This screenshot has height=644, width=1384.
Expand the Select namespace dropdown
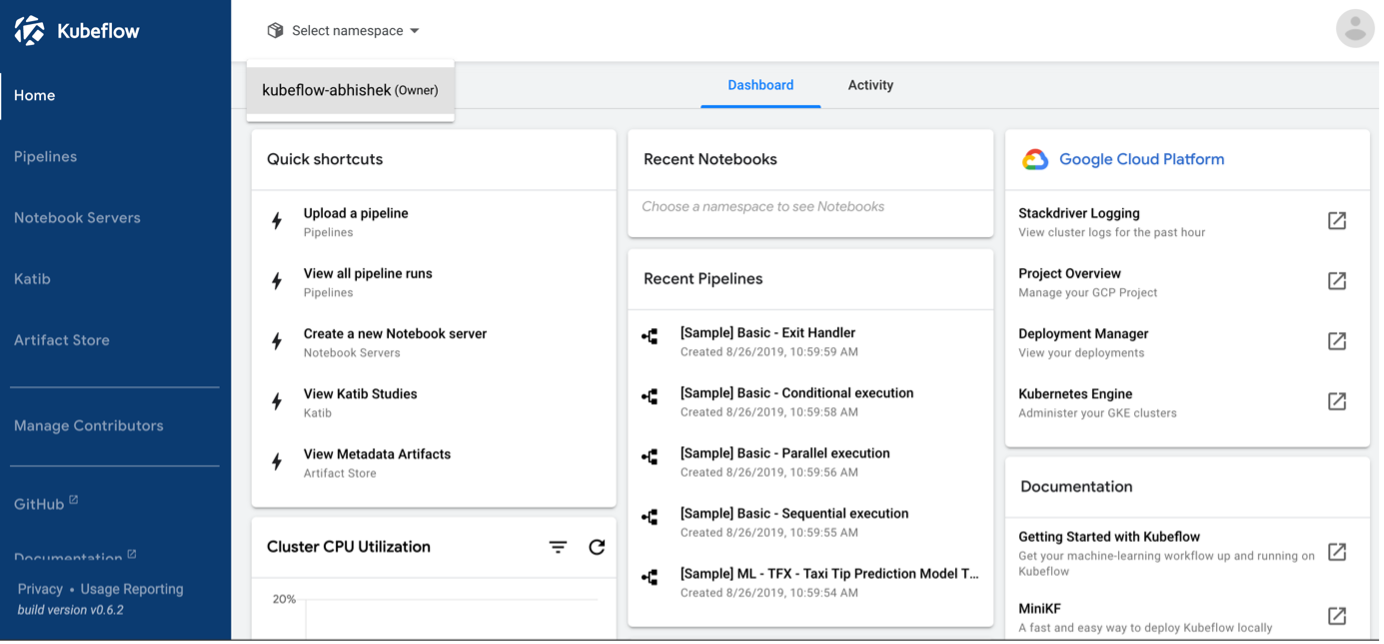click(345, 31)
